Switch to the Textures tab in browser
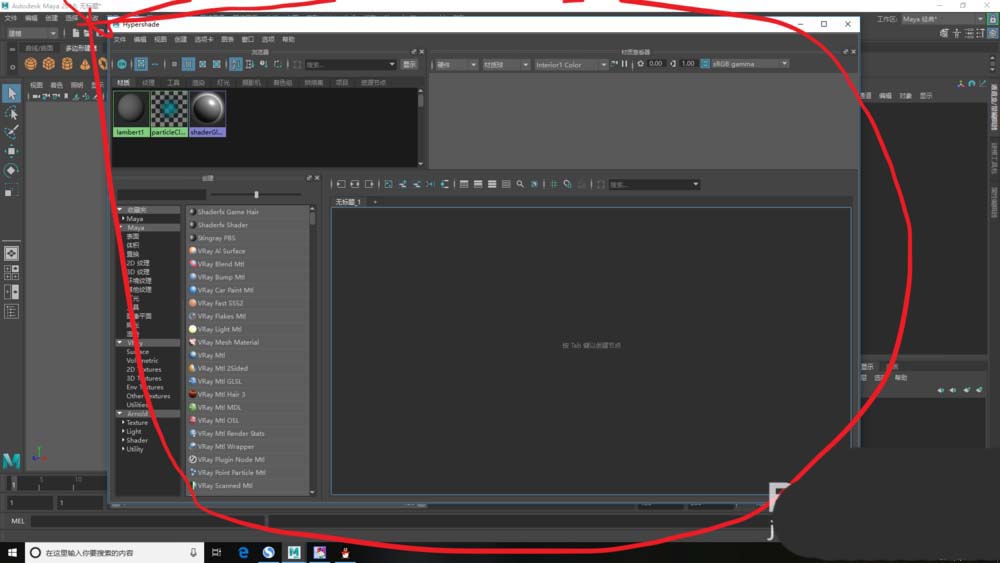The height and width of the screenshot is (563, 1000). coord(149,83)
